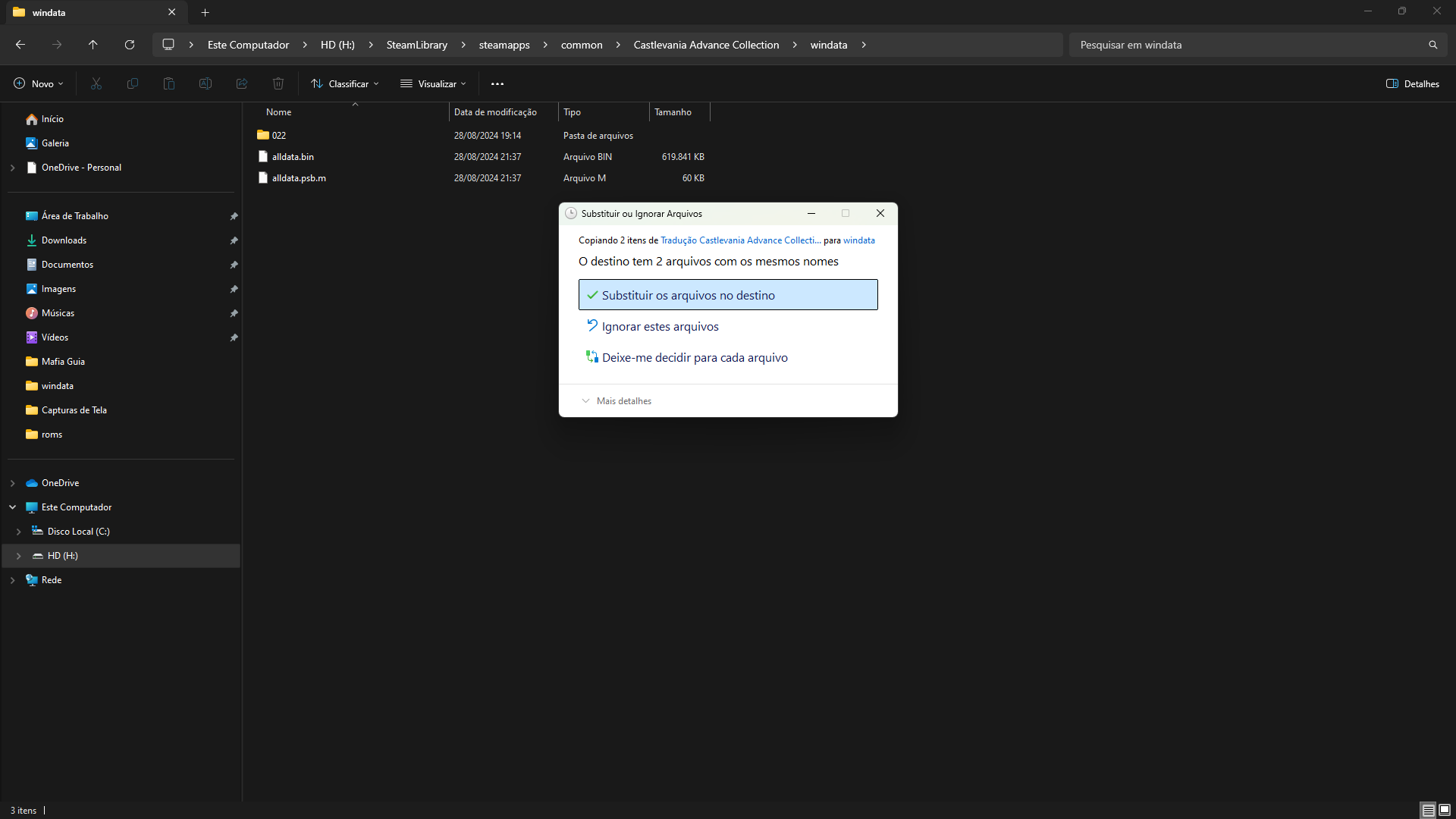1456x819 pixels.
Task: Click the Cut scissors icon in toolbar
Action: 96,83
